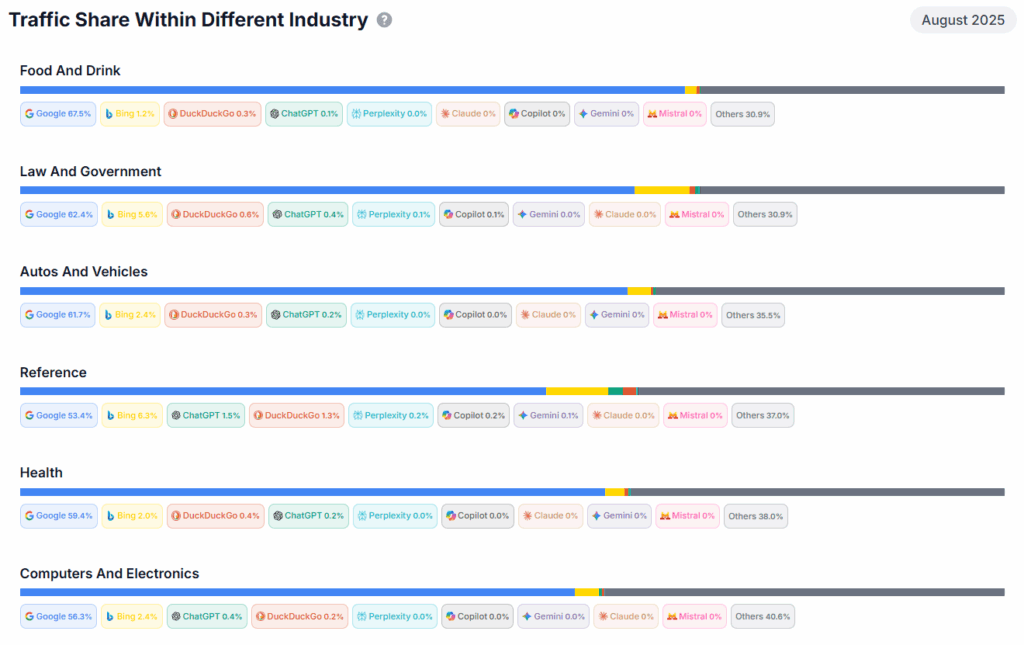
Task: Click the help question mark icon beside title
Action: [x=384, y=20]
